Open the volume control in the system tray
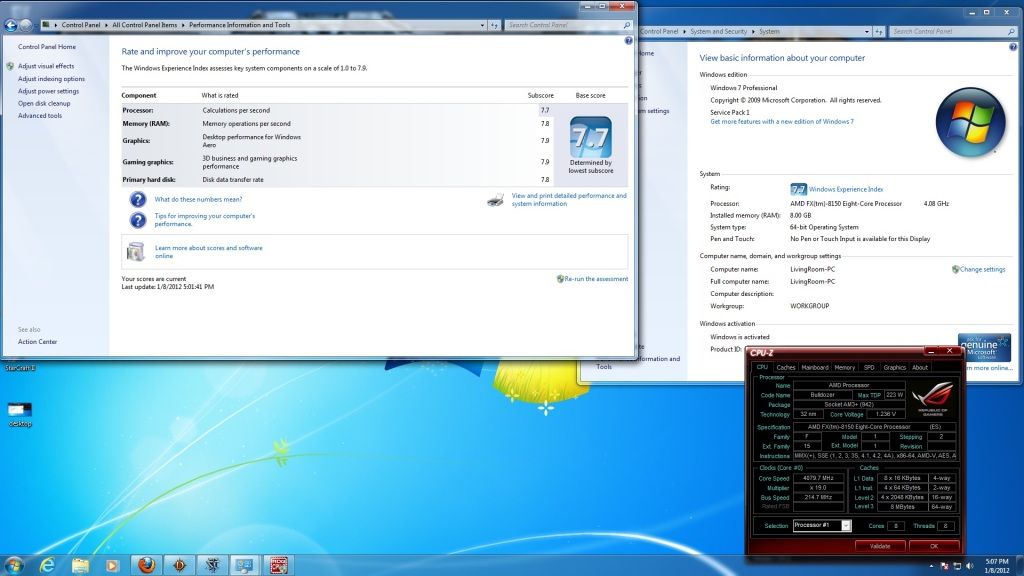This screenshot has height=576, width=1024. (969, 566)
